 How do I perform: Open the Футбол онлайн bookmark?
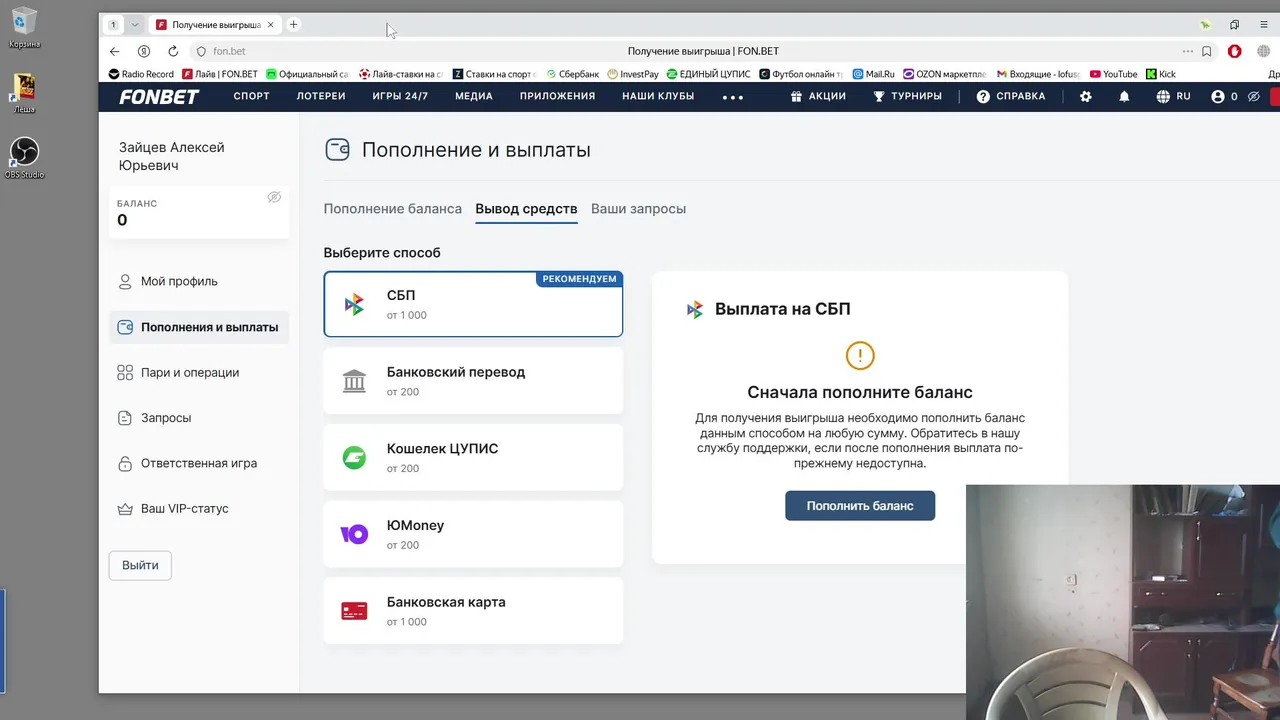pyautogui.click(x=801, y=74)
